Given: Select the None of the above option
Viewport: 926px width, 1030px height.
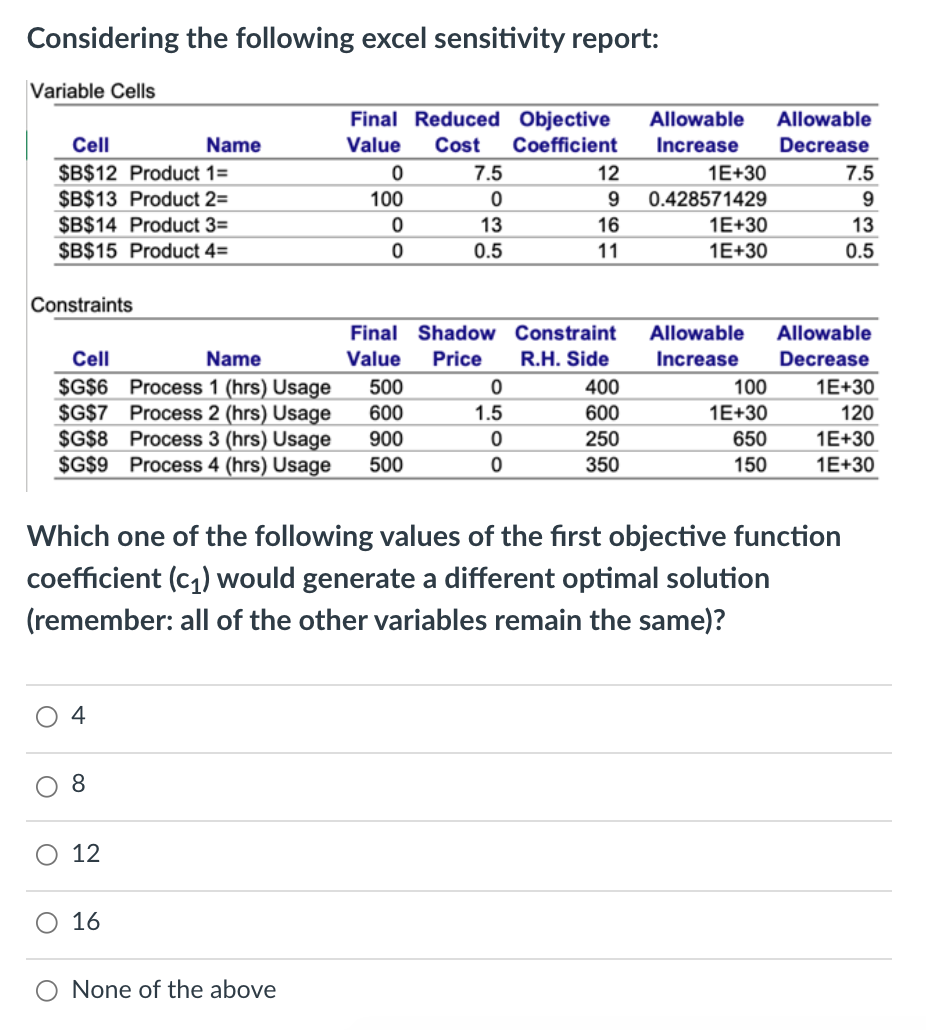Looking at the screenshot, I should [x=46, y=990].
